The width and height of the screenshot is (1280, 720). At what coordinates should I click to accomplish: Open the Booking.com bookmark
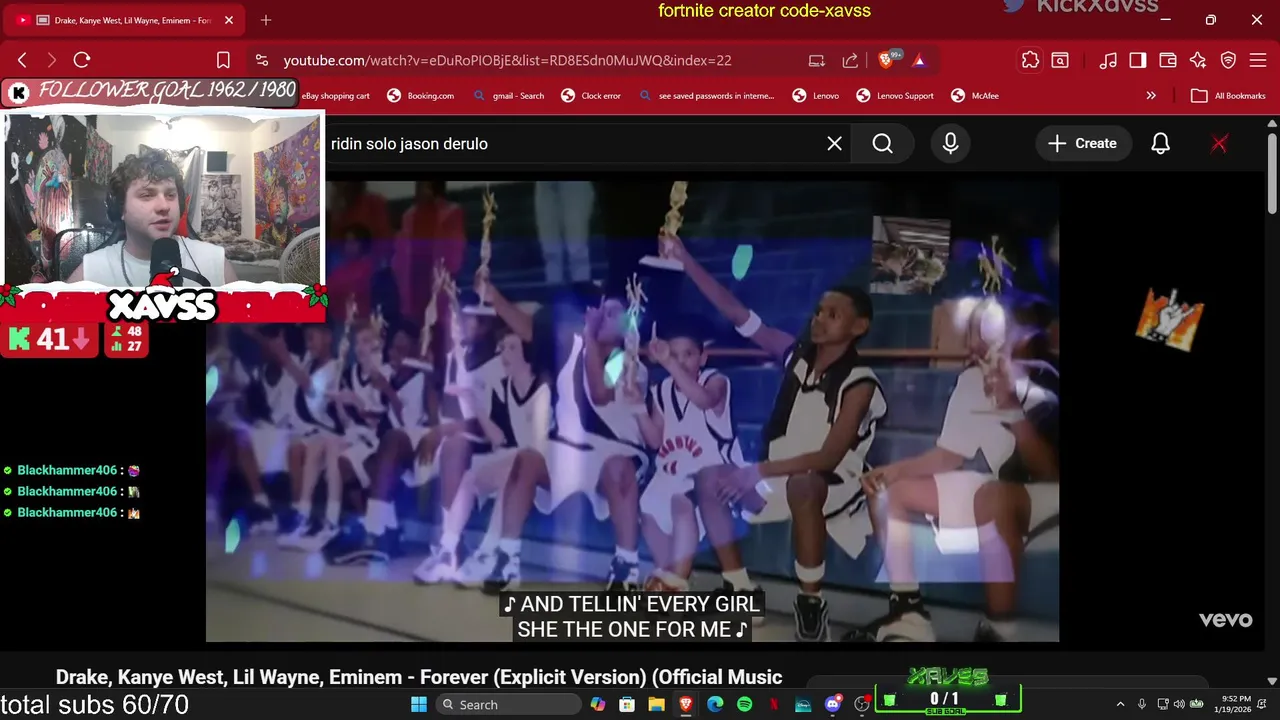(x=420, y=96)
